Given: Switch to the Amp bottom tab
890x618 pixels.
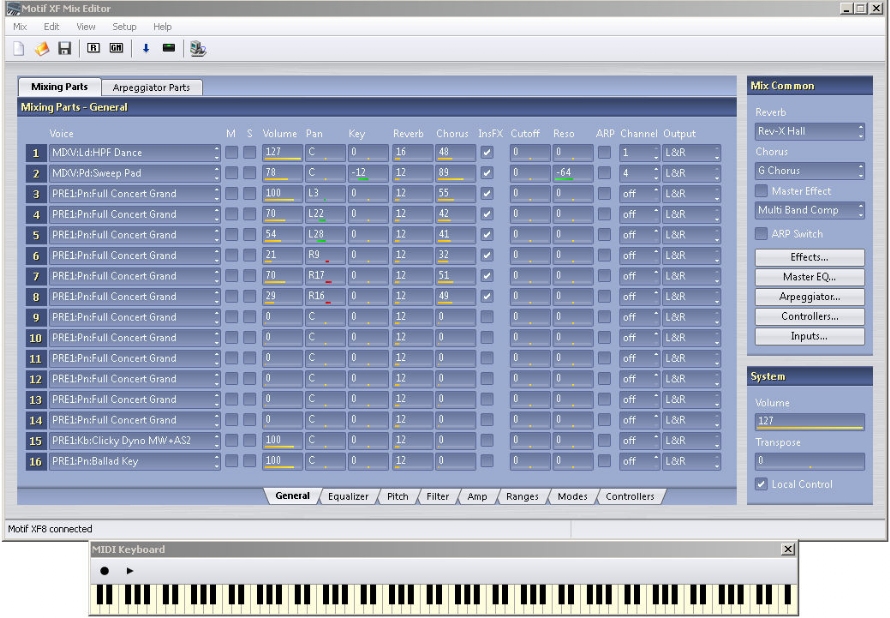Looking at the screenshot, I should 477,496.
